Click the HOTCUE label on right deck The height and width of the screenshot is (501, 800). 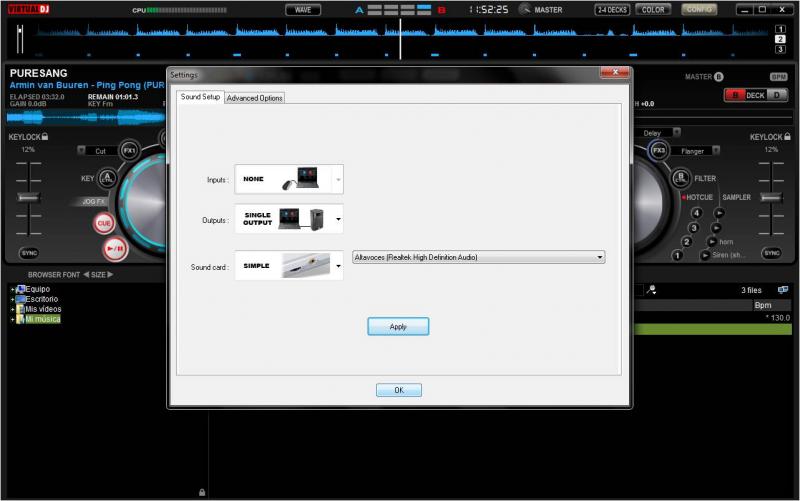[699, 197]
